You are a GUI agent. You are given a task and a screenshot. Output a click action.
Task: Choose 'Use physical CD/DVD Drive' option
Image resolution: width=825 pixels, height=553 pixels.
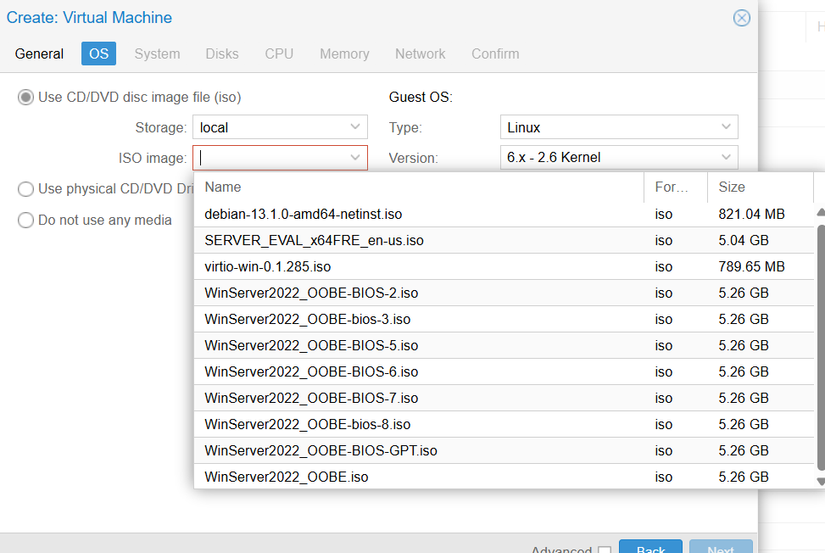click(26, 189)
